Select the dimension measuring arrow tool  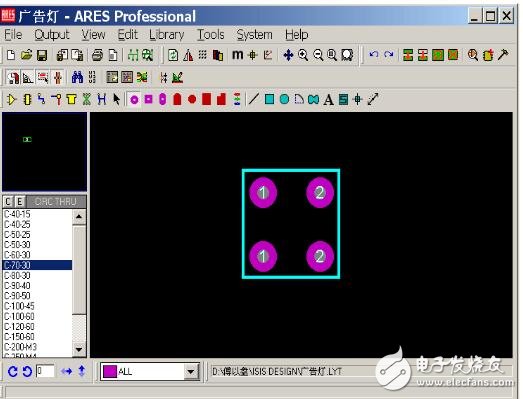pos(373,99)
